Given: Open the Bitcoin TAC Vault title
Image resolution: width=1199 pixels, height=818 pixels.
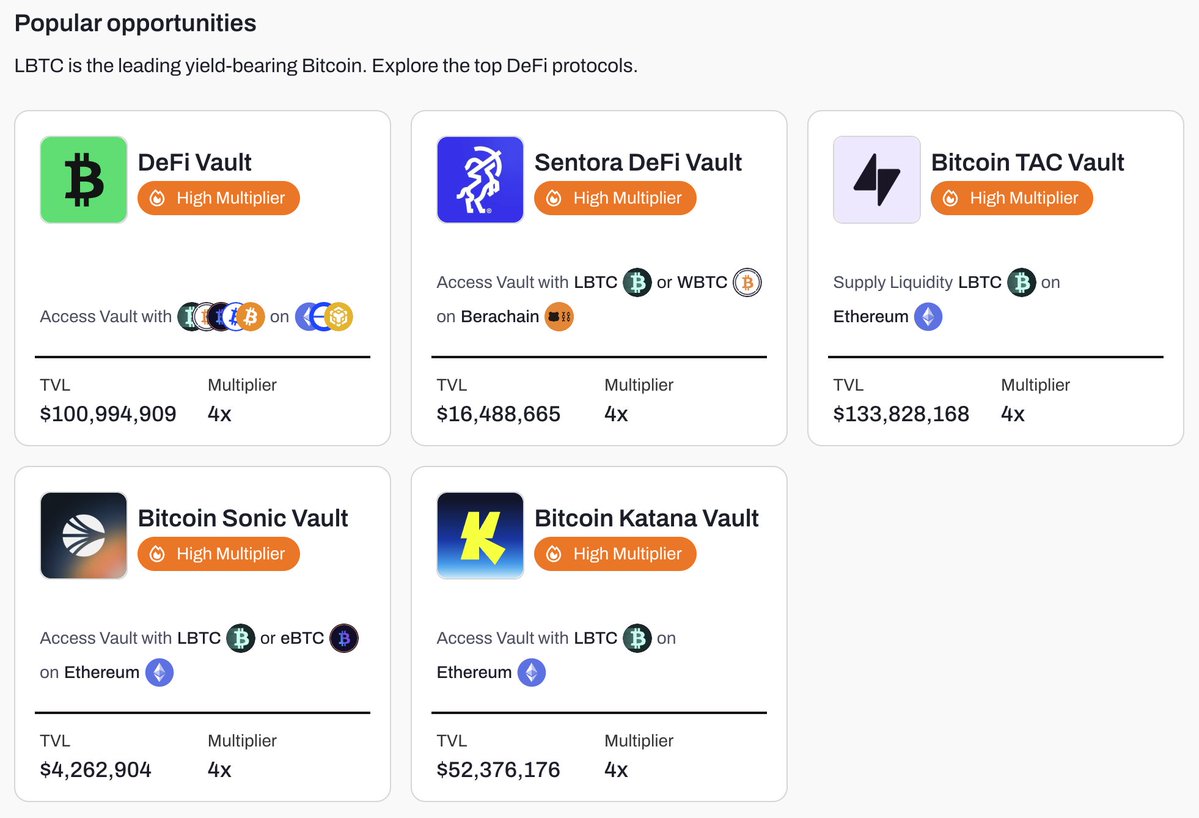Looking at the screenshot, I should tap(1027, 162).
